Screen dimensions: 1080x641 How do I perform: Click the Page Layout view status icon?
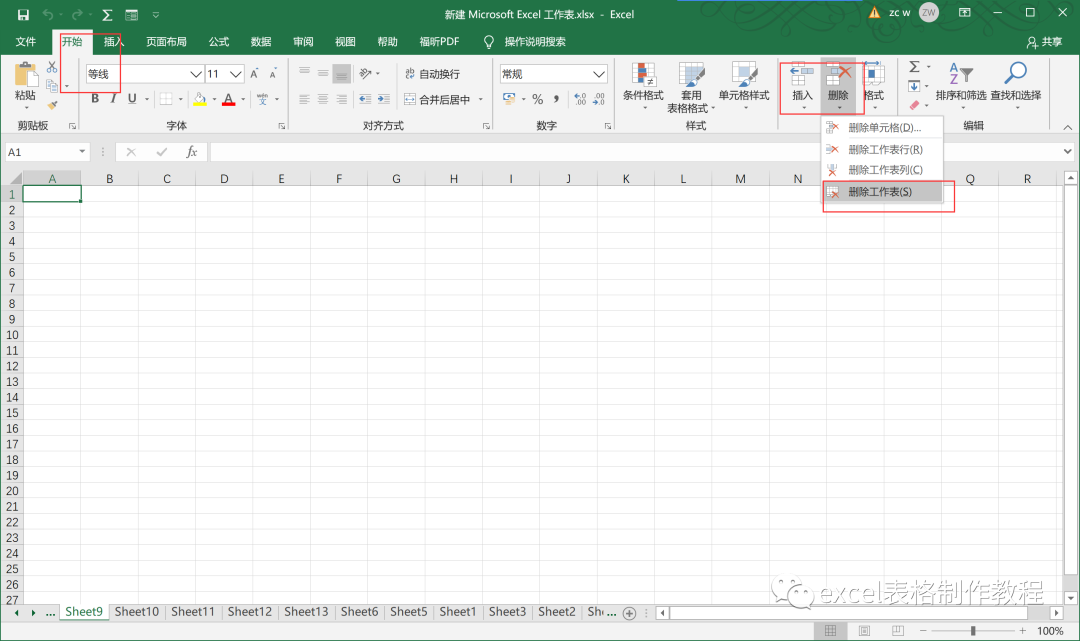pos(864,631)
